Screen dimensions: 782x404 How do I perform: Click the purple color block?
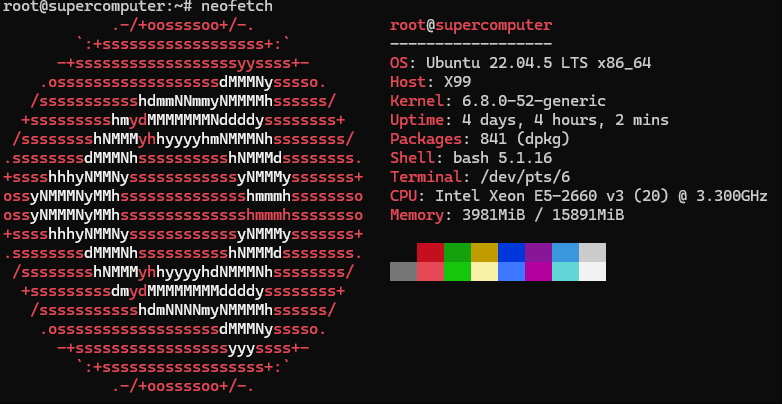point(539,252)
